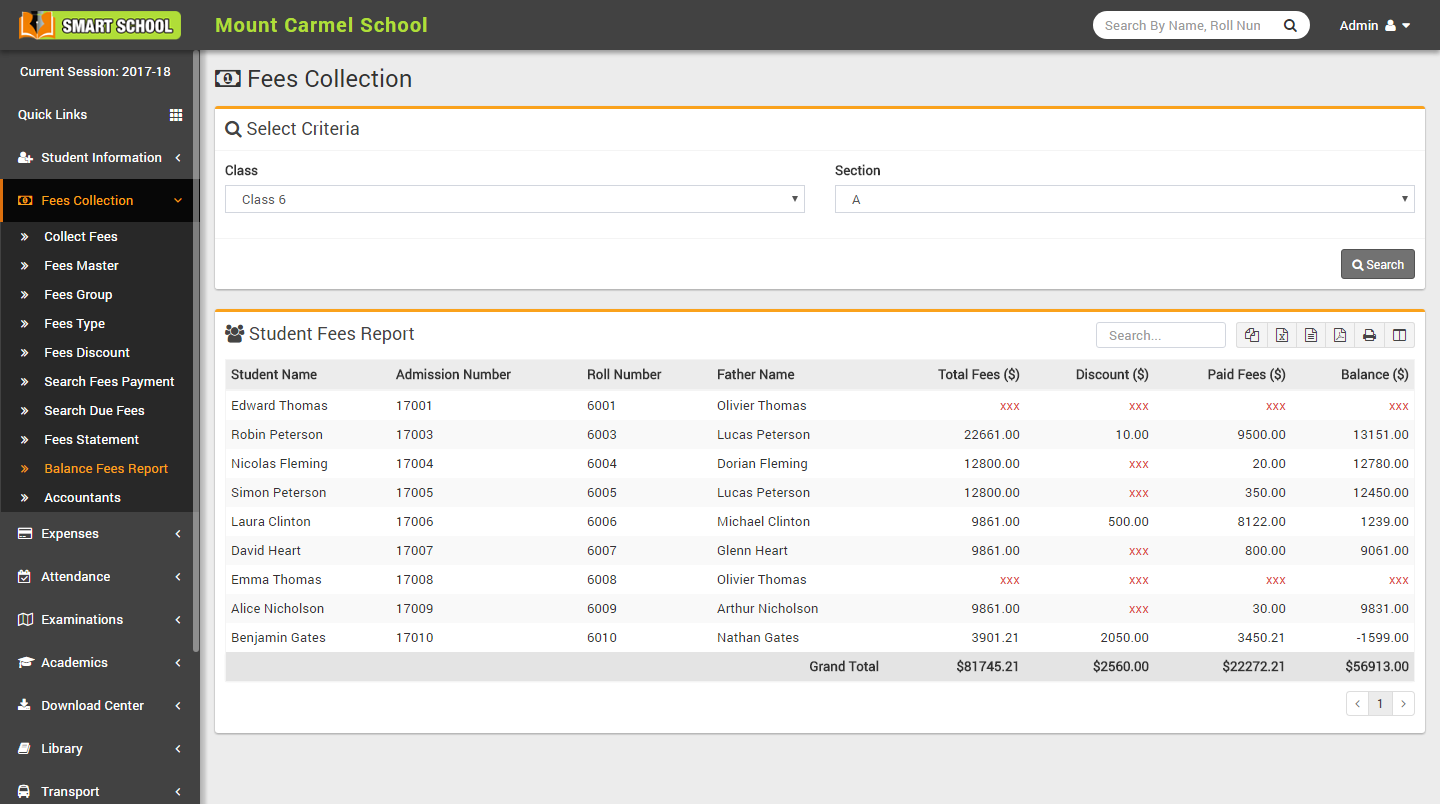Screen dimensions: 1440x804
Task: Print the Student Fees Report
Action: tap(1369, 335)
